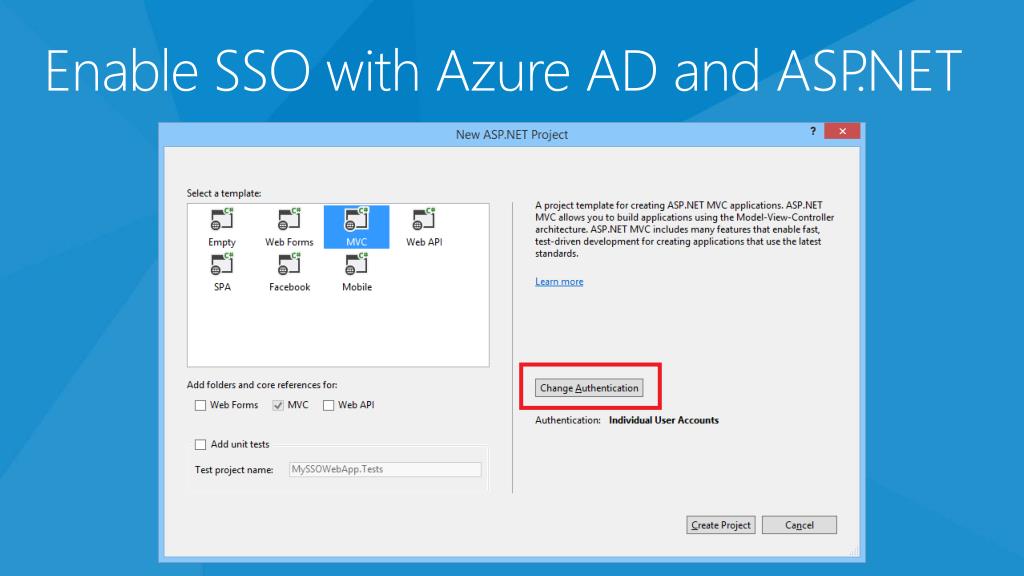Close the New ASP.NET Project dialog

[842, 131]
